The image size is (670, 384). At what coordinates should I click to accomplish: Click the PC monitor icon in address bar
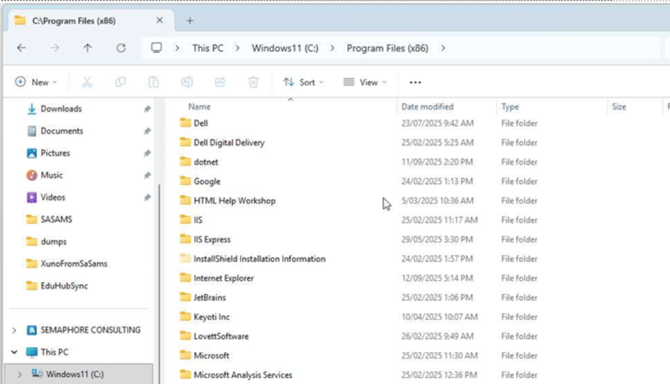[x=156, y=48]
